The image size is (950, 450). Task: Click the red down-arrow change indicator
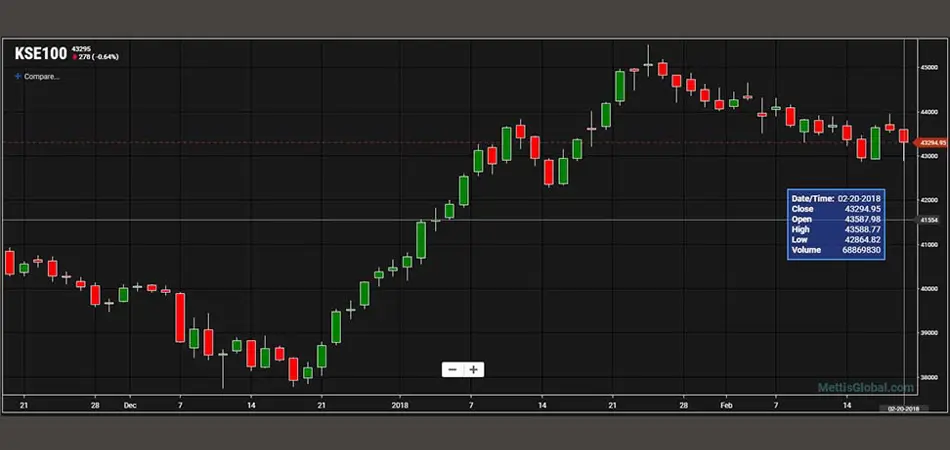pyautogui.click(x=73, y=57)
